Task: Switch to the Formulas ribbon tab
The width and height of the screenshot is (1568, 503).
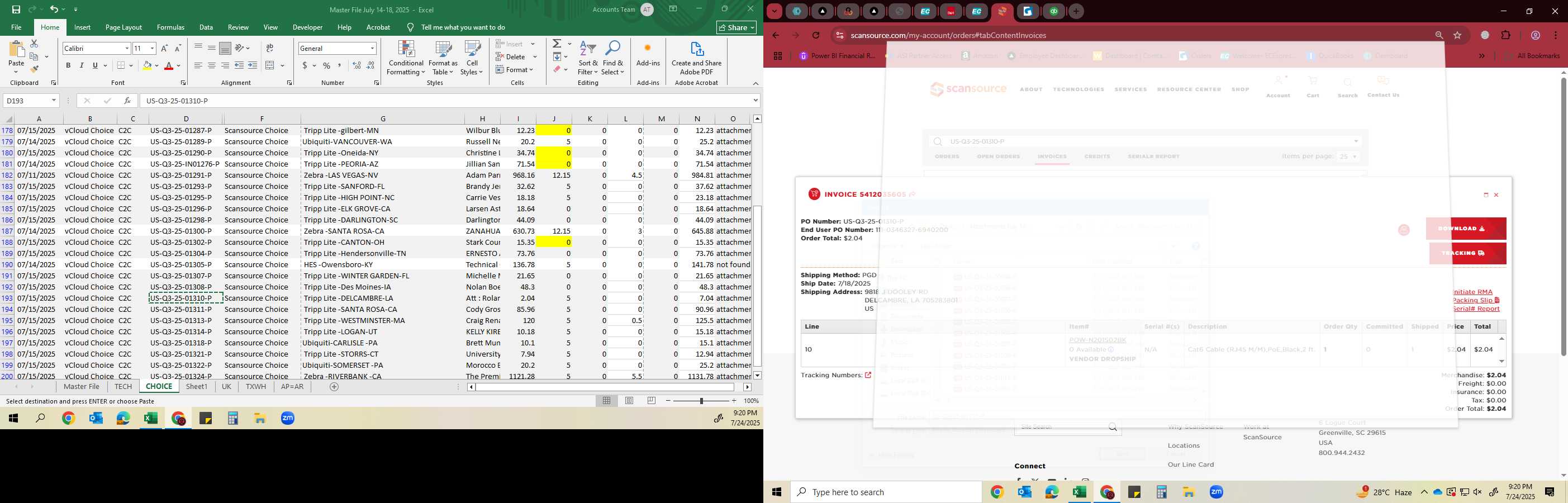Action: [170, 27]
